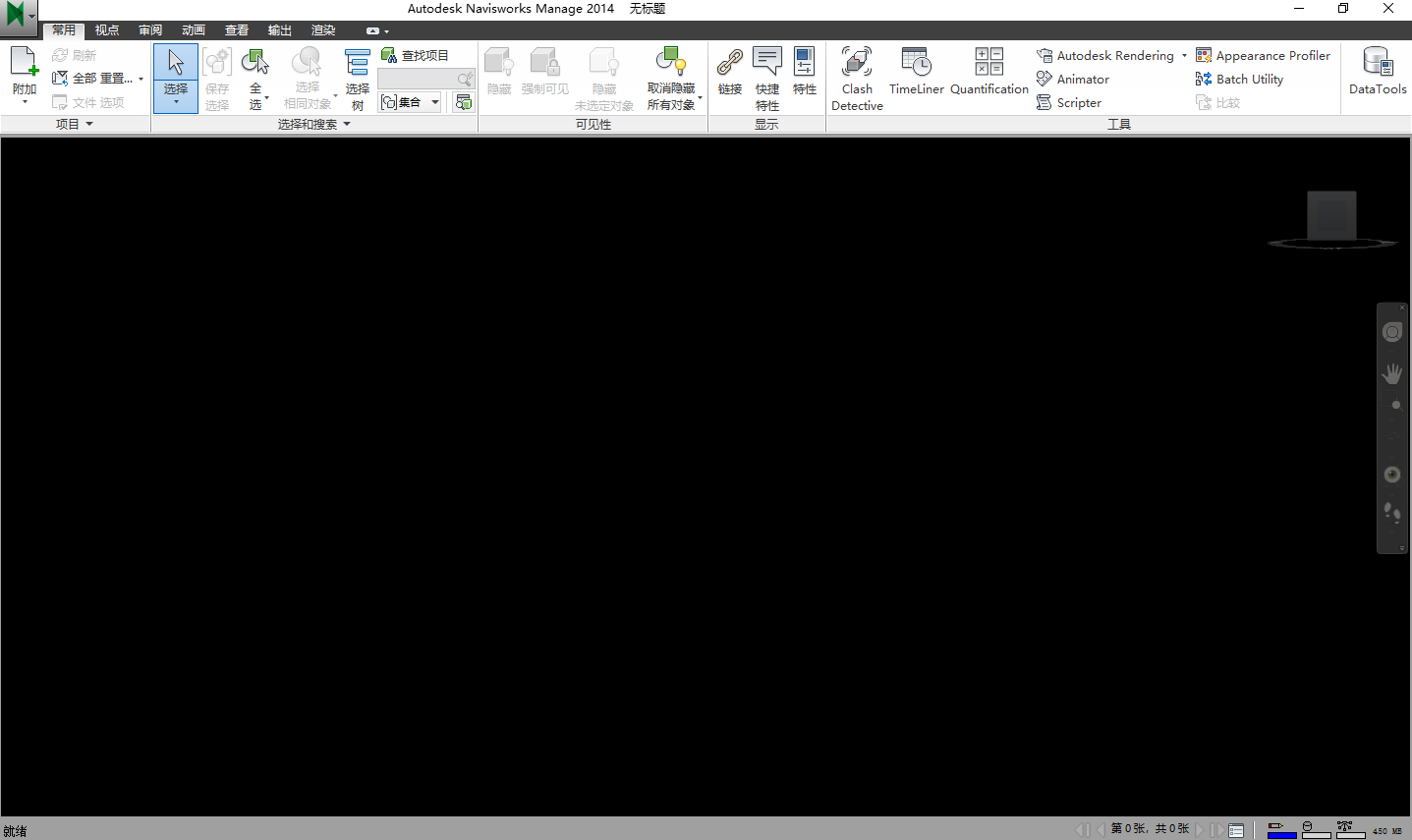
Task: Activate the Walk tool on the navigation bar
Action: [1391, 513]
